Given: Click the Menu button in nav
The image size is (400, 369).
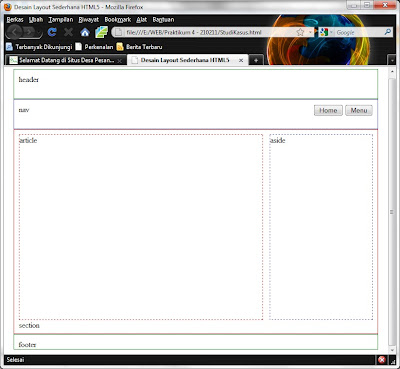Looking at the screenshot, I should pos(359,110).
